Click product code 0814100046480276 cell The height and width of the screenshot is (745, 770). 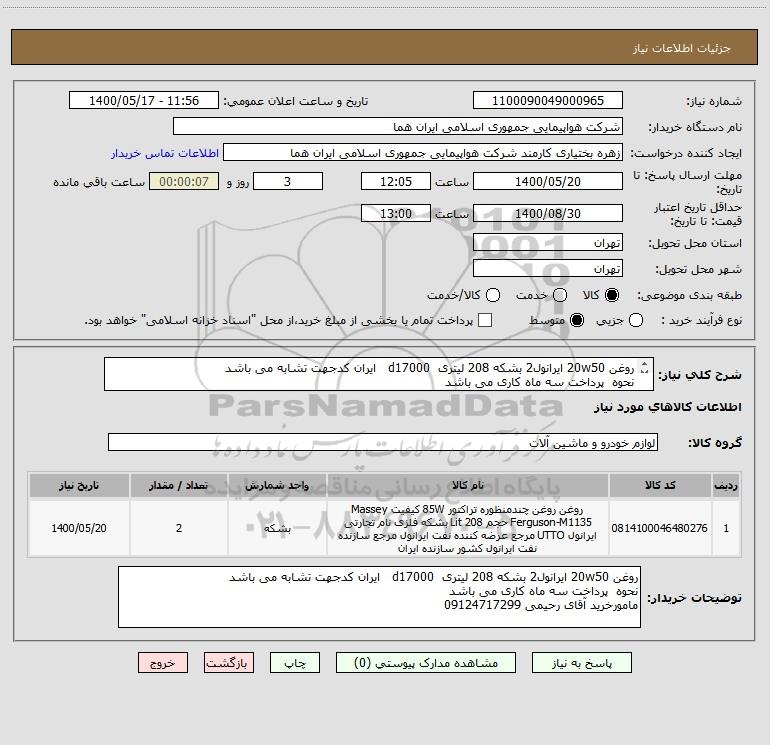point(660,528)
